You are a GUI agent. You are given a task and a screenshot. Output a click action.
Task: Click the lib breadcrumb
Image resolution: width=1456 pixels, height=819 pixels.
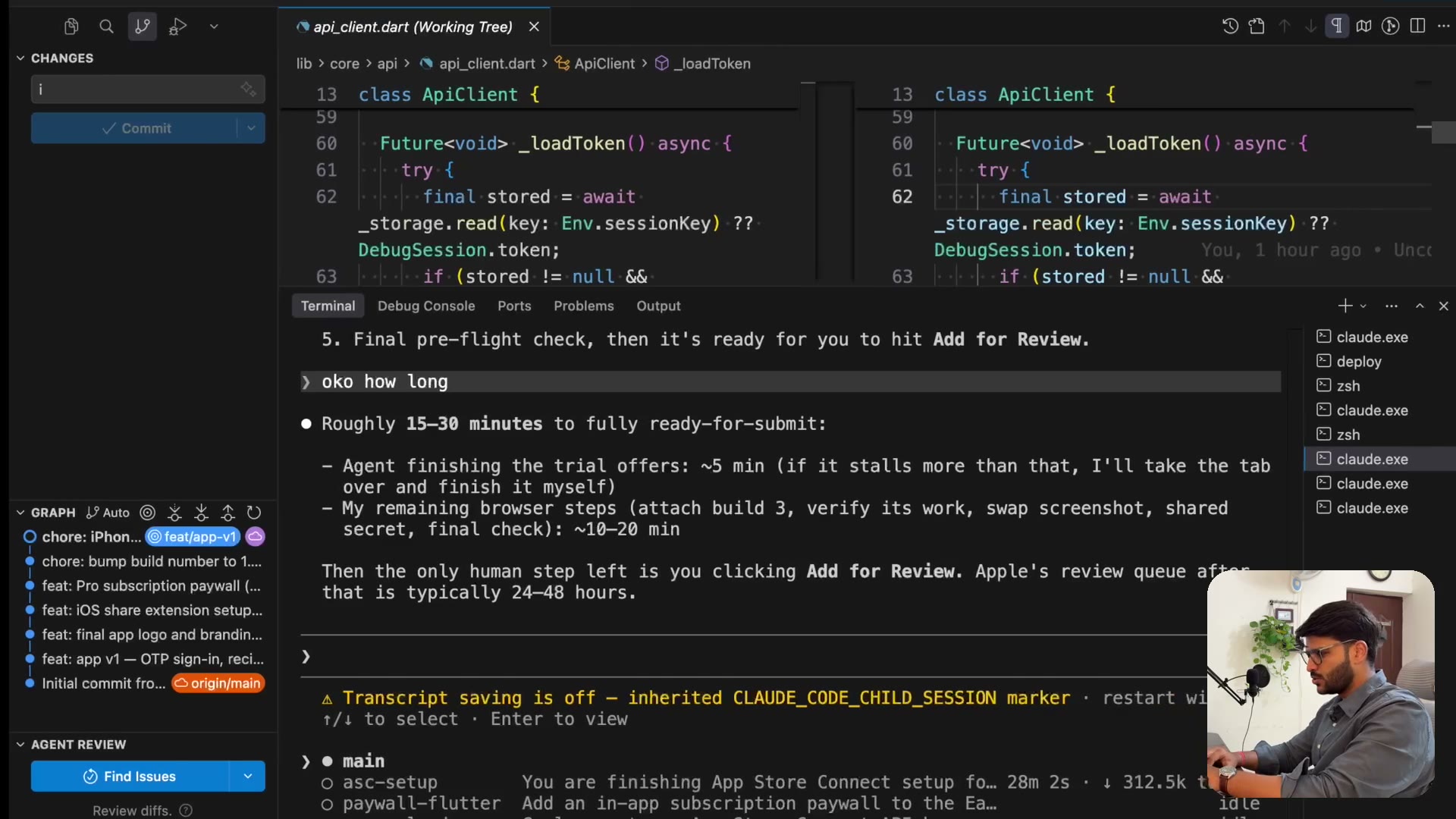coord(304,64)
